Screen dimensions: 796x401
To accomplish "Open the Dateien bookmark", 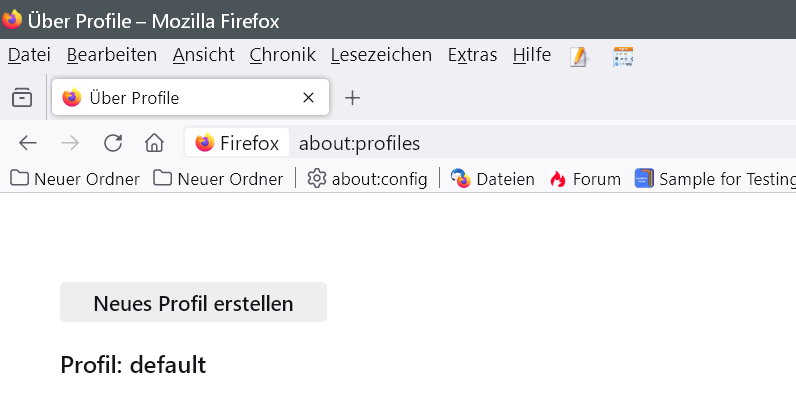I will click(493, 179).
